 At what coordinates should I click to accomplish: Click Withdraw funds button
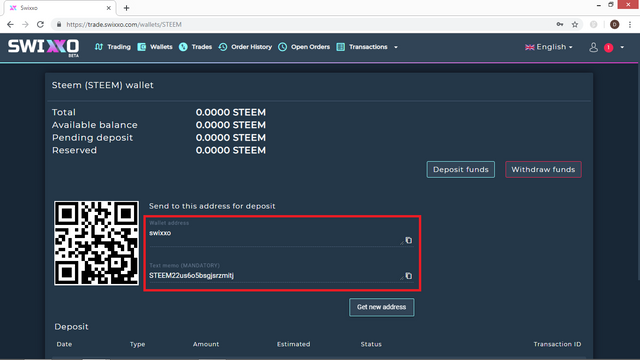[543, 169]
